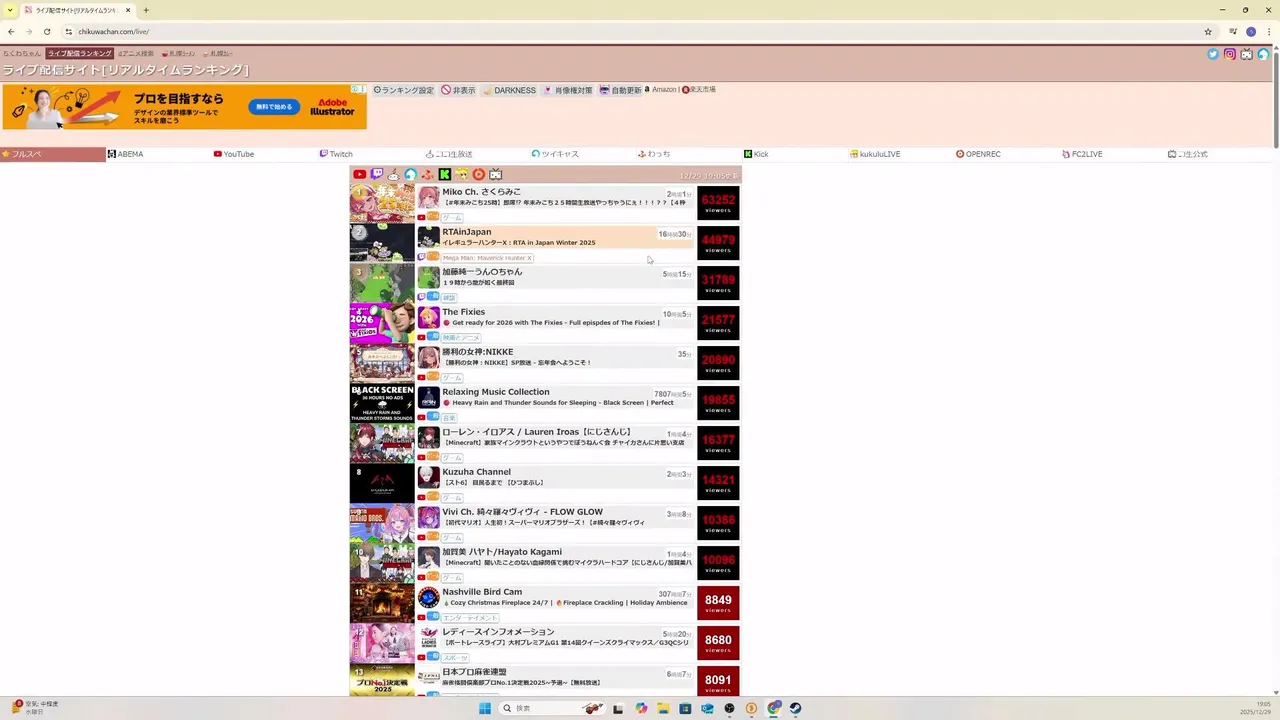The height and width of the screenshot is (720, 1280).
Task: Open the browser profile avatar
Action: pos(1251,31)
